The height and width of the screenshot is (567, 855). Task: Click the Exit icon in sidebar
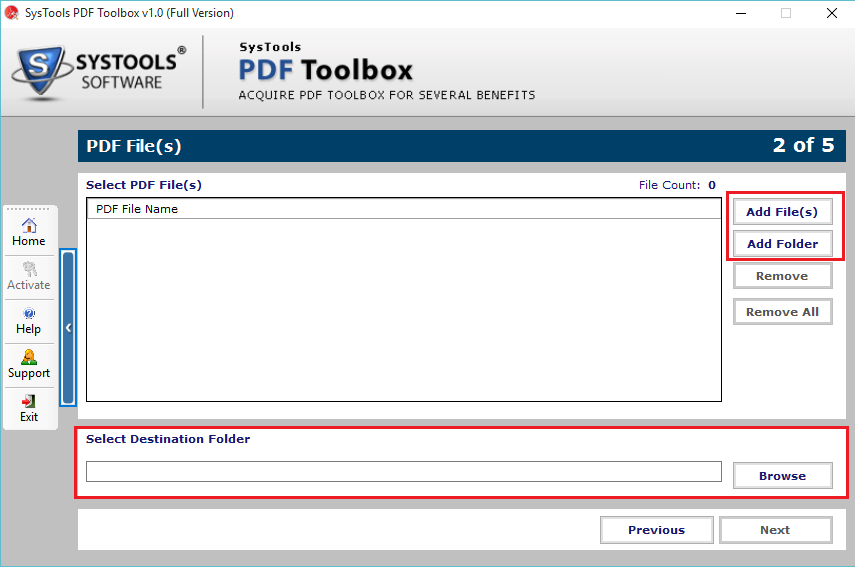29,401
